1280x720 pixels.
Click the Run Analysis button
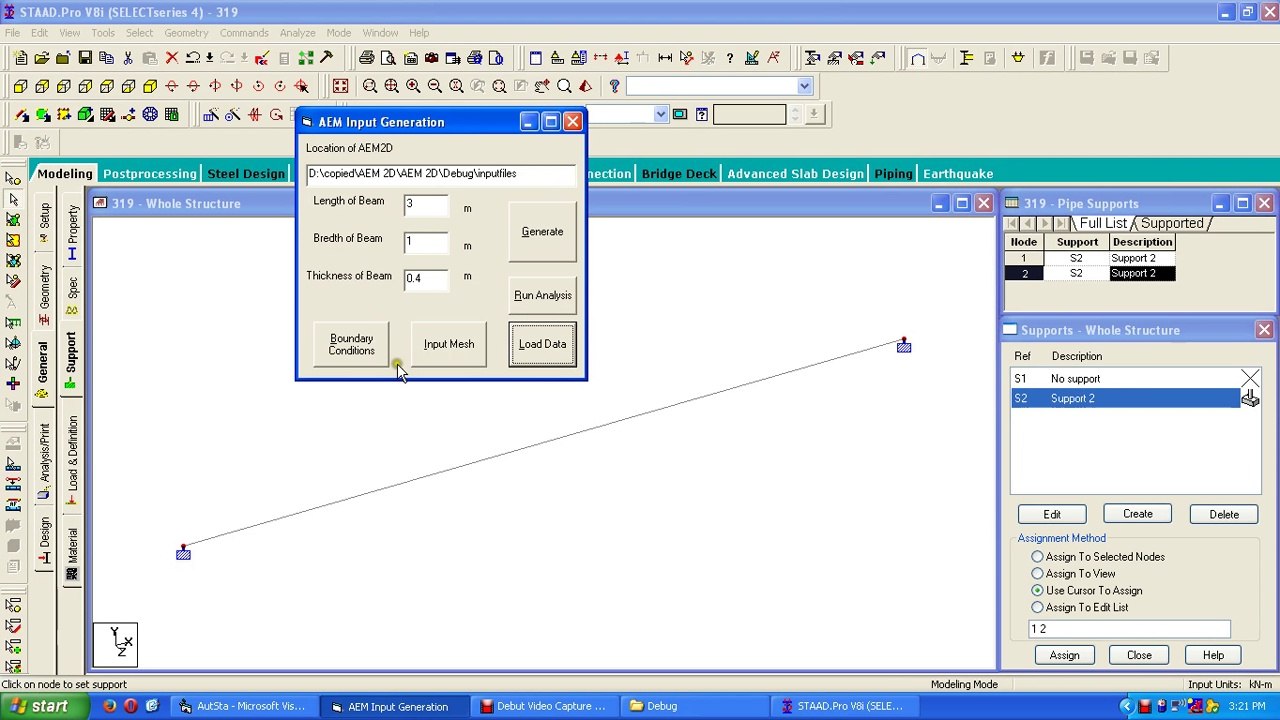(542, 296)
